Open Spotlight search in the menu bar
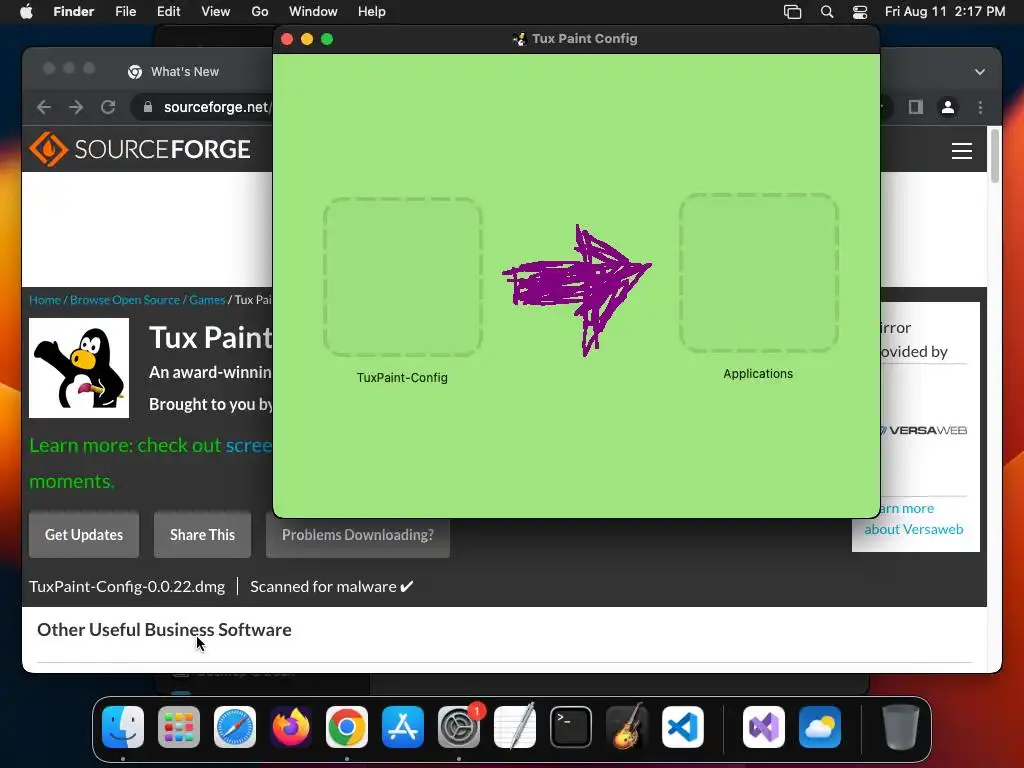The width and height of the screenshot is (1024, 768). point(827,12)
